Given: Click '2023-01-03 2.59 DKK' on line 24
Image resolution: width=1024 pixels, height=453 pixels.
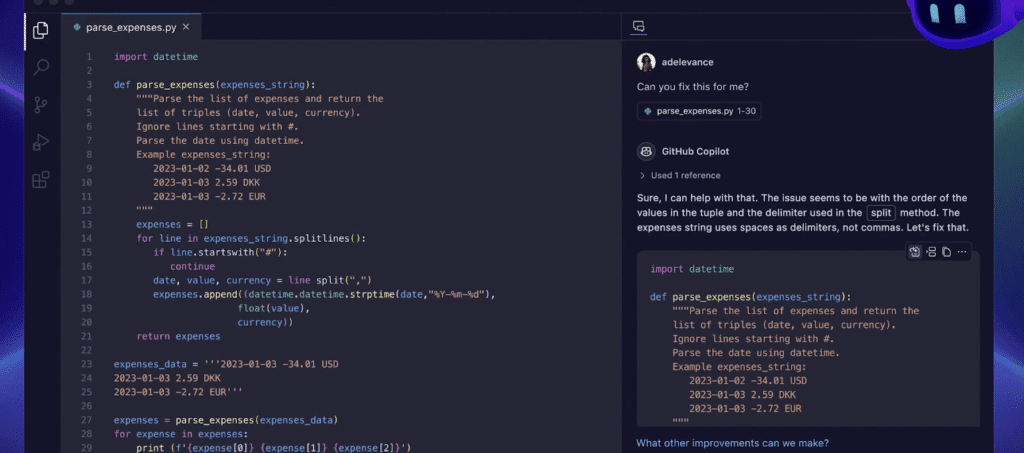Looking at the screenshot, I should coord(167,378).
